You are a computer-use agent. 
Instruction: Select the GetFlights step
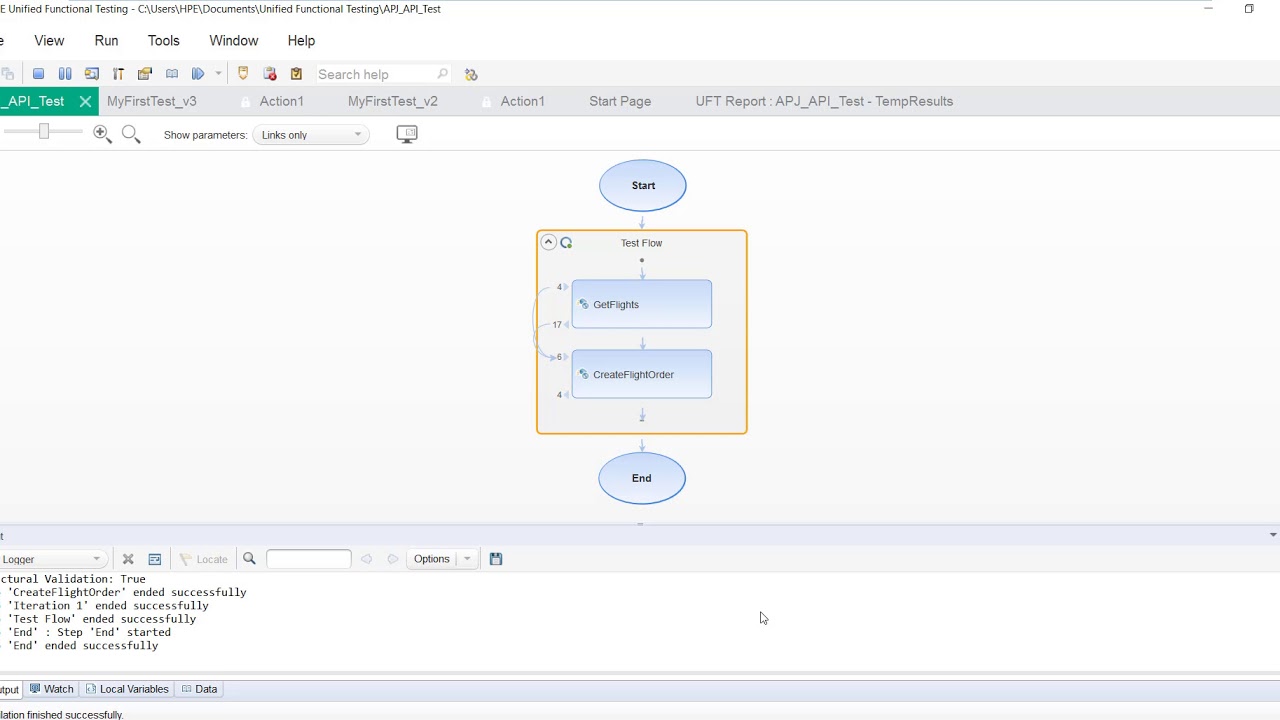coord(642,304)
